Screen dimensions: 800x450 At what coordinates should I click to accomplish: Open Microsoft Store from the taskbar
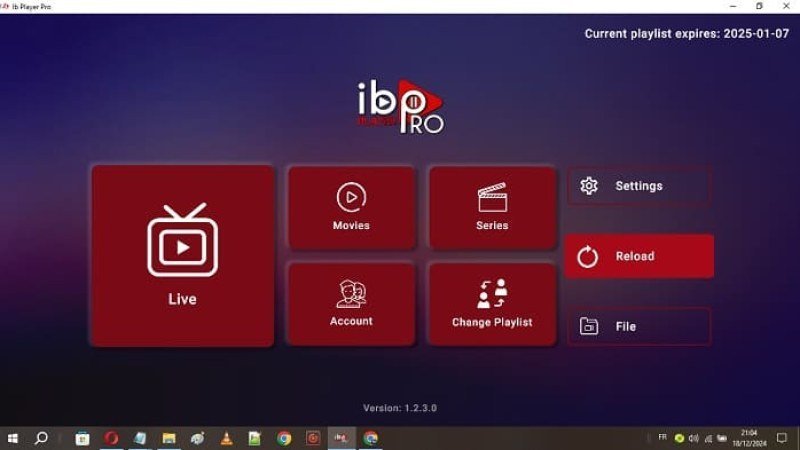click(82, 438)
